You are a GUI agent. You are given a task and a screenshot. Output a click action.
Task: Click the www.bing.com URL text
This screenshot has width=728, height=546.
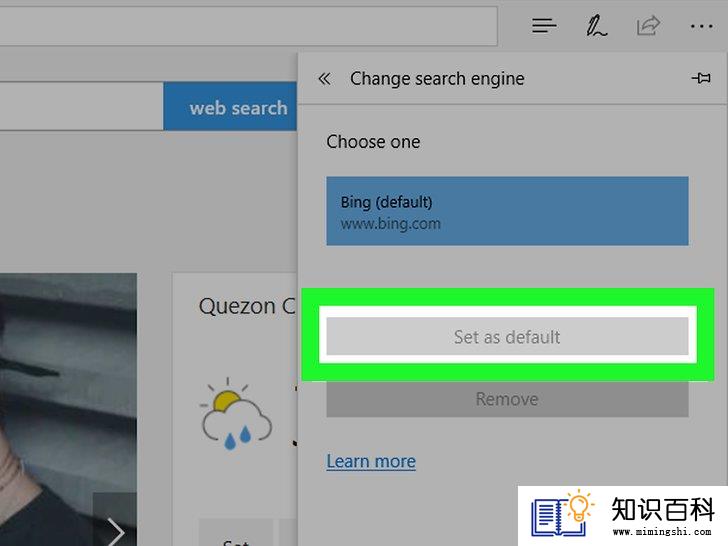390,224
